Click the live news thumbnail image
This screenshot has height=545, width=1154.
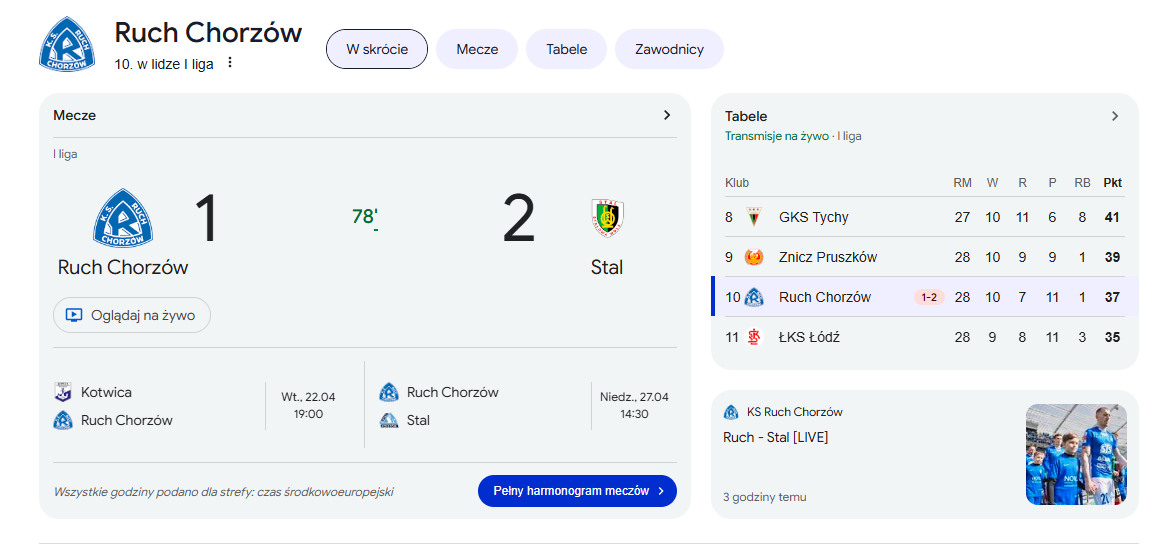click(1076, 454)
